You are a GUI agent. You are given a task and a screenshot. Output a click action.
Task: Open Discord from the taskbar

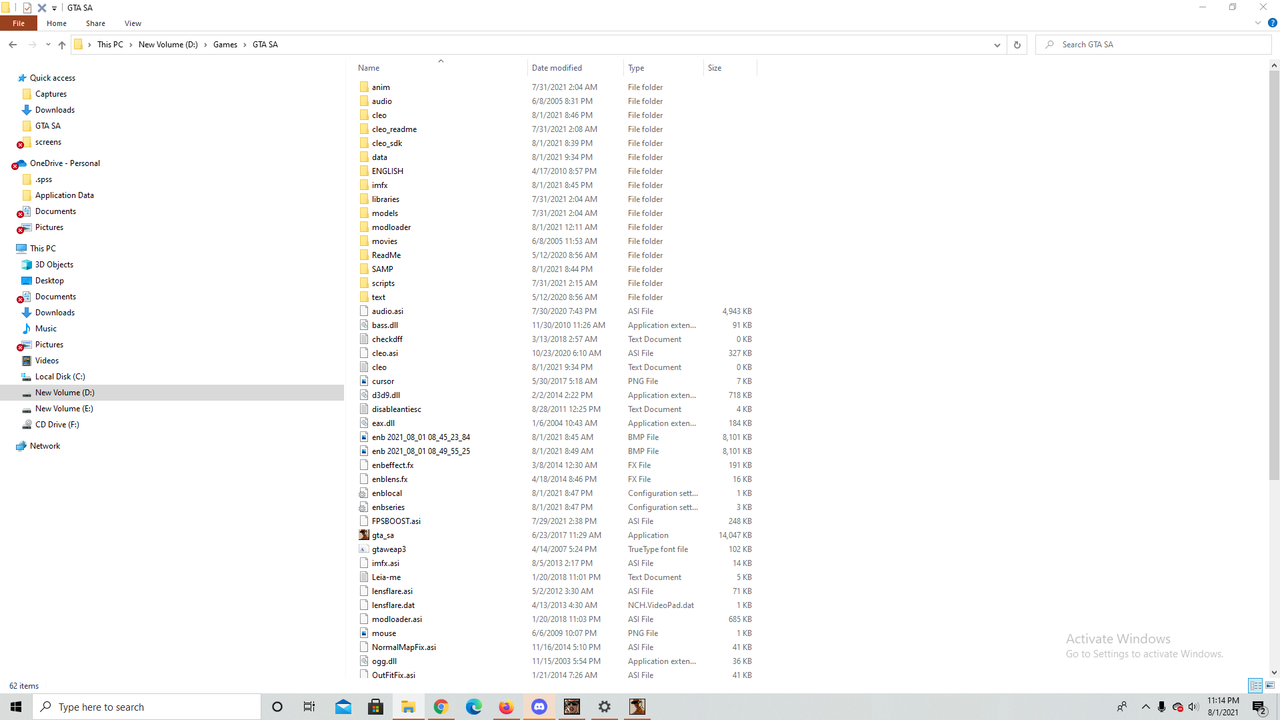pyautogui.click(x=540, y=707)
